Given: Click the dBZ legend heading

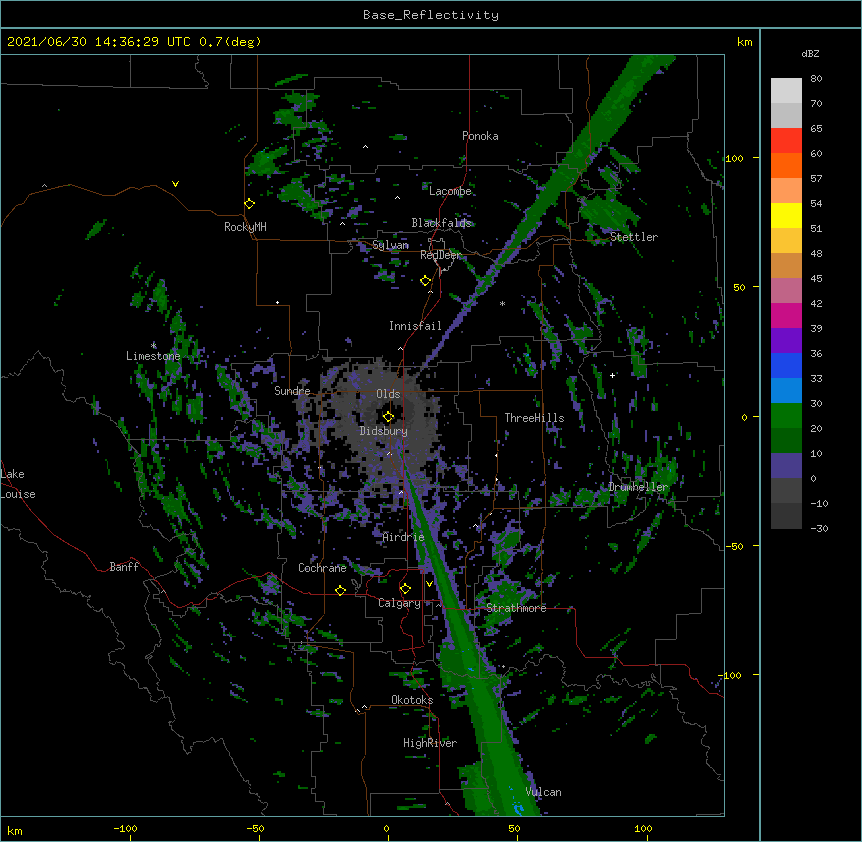Looking at the screenshot, I should click(810, 53).
